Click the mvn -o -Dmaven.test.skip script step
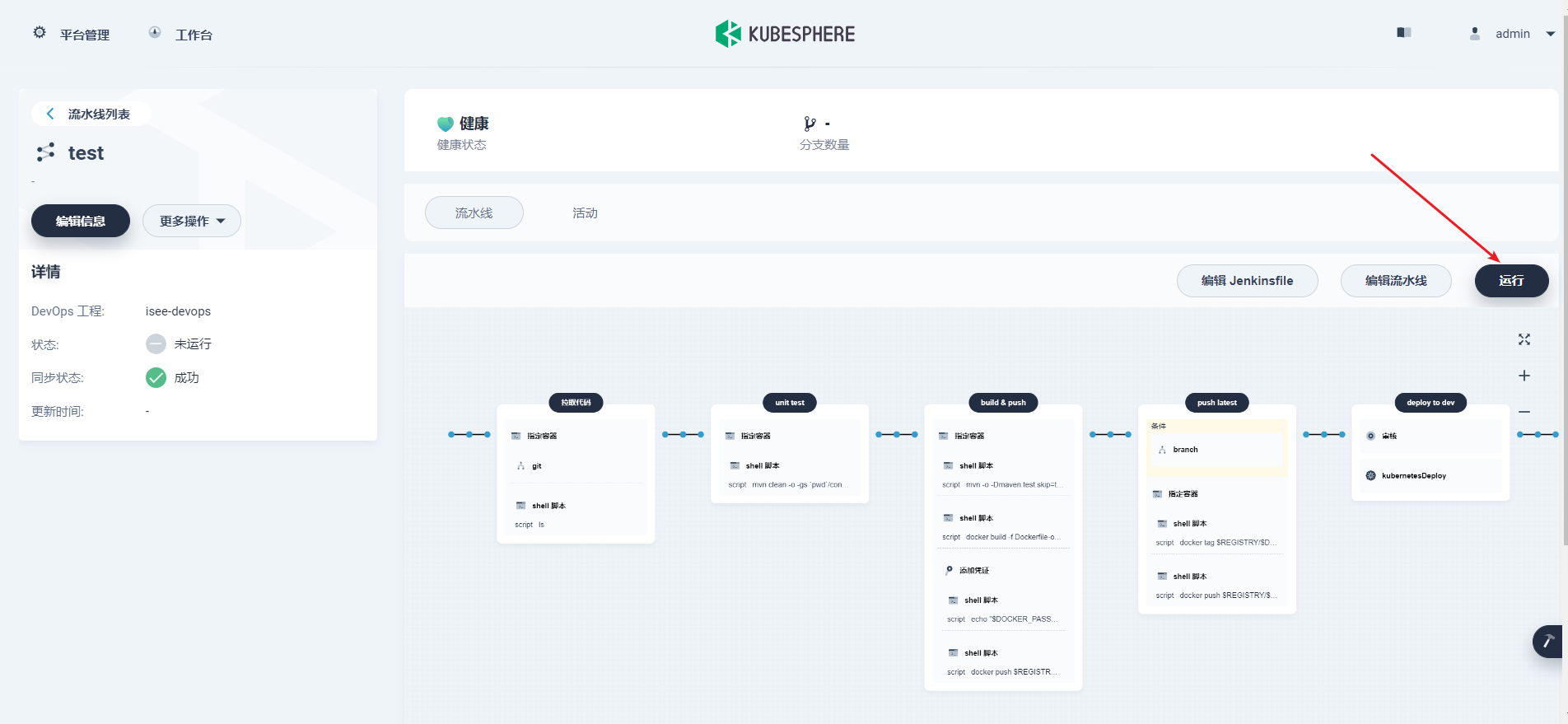Viewport: 1568px width, 724px height. [x=1003, y=475]
